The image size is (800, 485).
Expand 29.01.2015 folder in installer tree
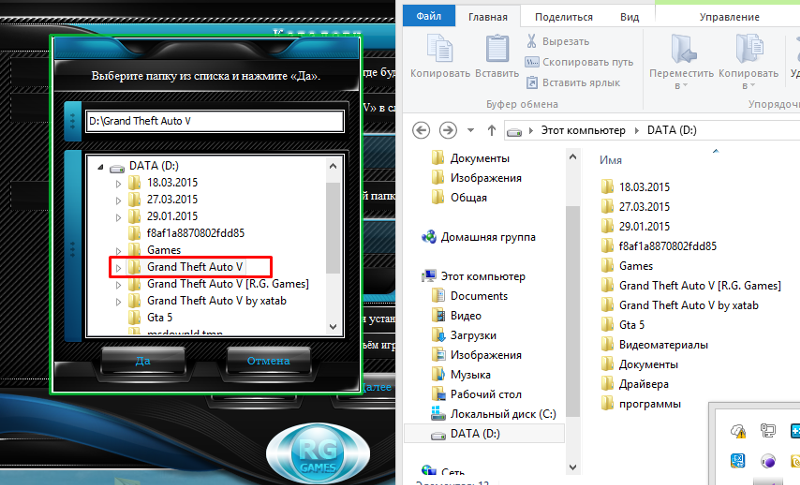[x=118, y=217]
